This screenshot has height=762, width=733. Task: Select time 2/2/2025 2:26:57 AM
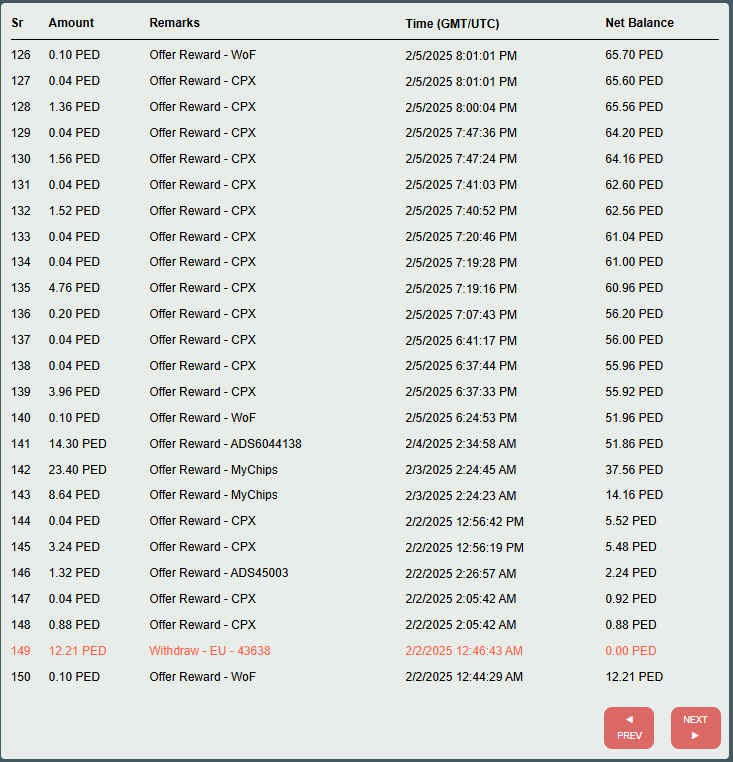pos(461,574)
